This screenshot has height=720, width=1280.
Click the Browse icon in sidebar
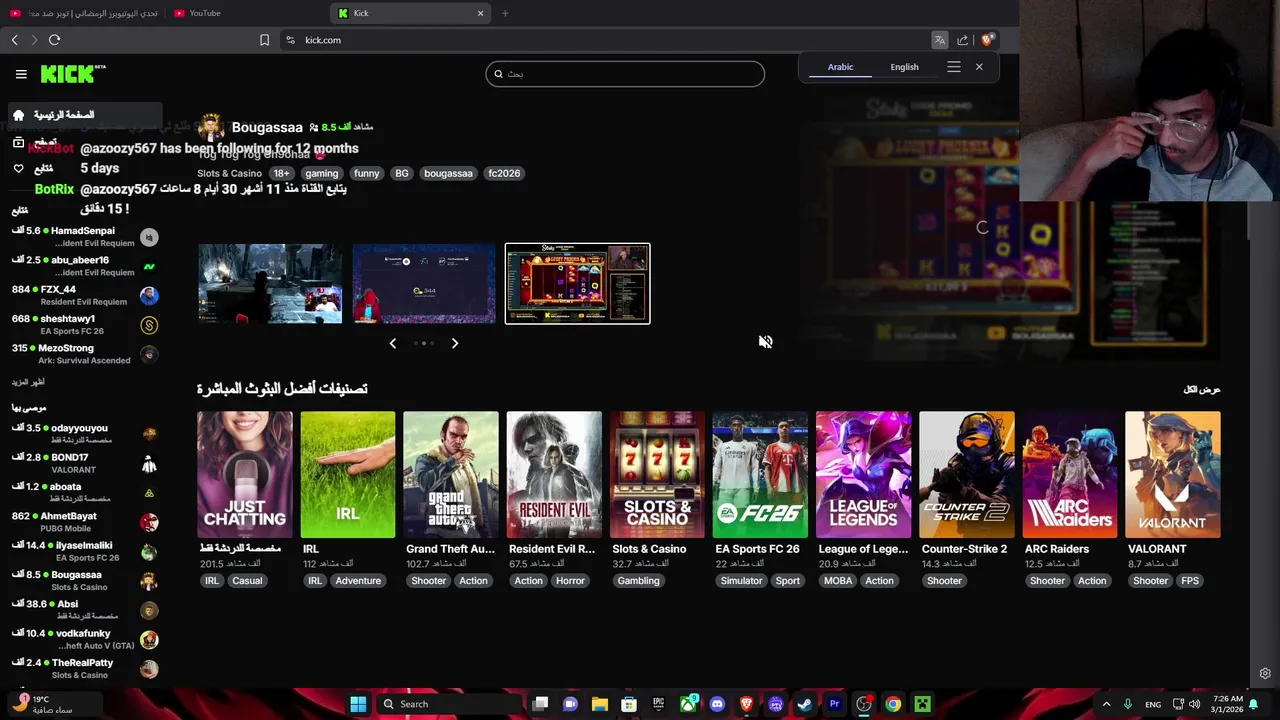(18, 142)
